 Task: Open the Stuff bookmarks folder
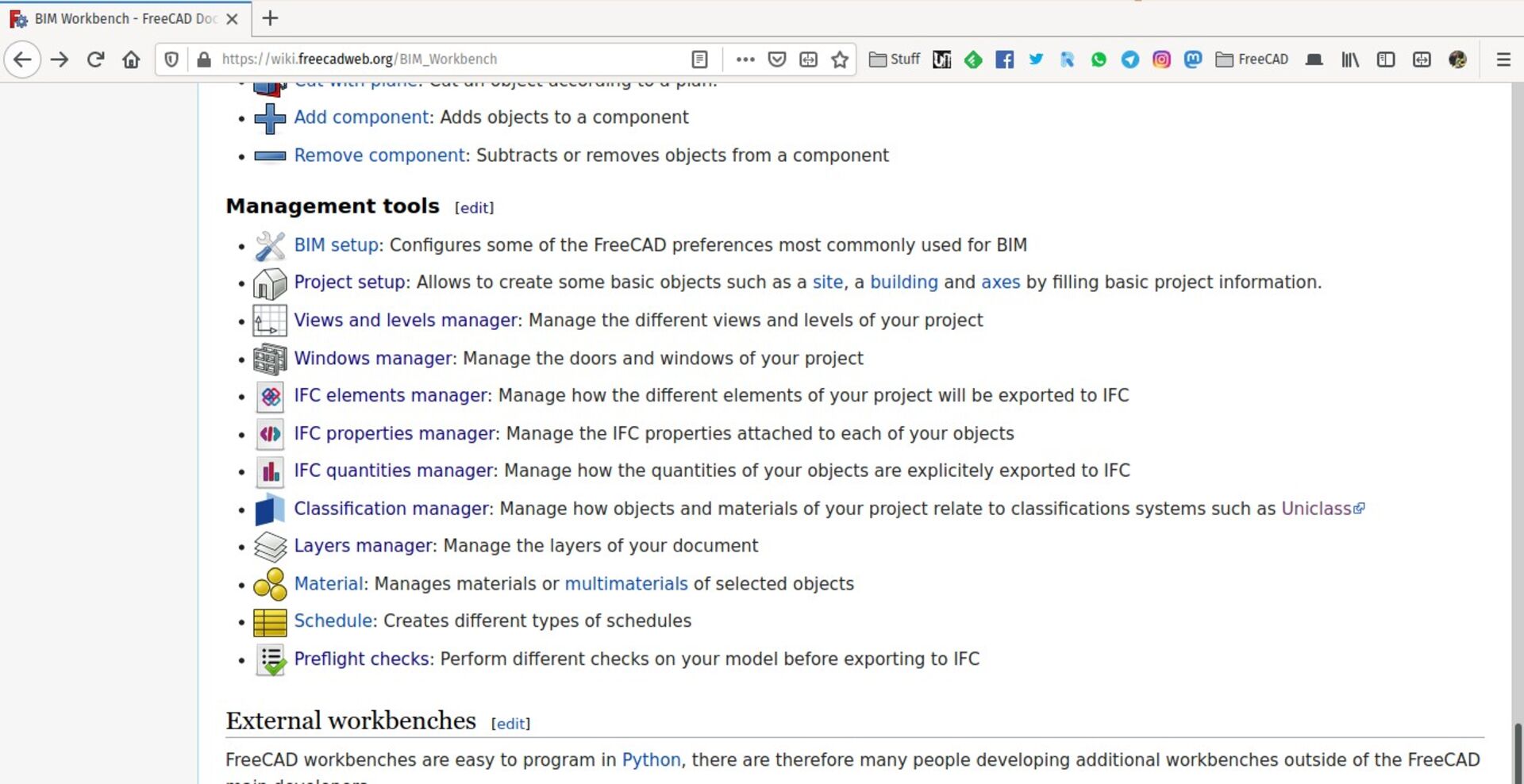click(895, 60)
